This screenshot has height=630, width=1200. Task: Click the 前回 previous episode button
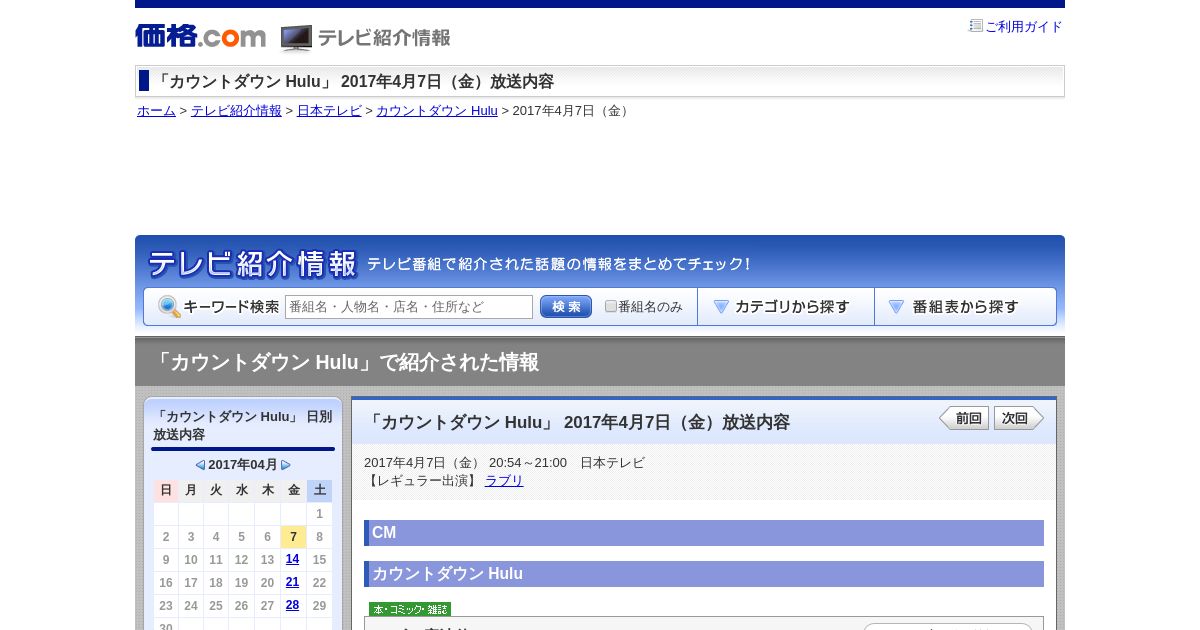[x=964, y=418]
